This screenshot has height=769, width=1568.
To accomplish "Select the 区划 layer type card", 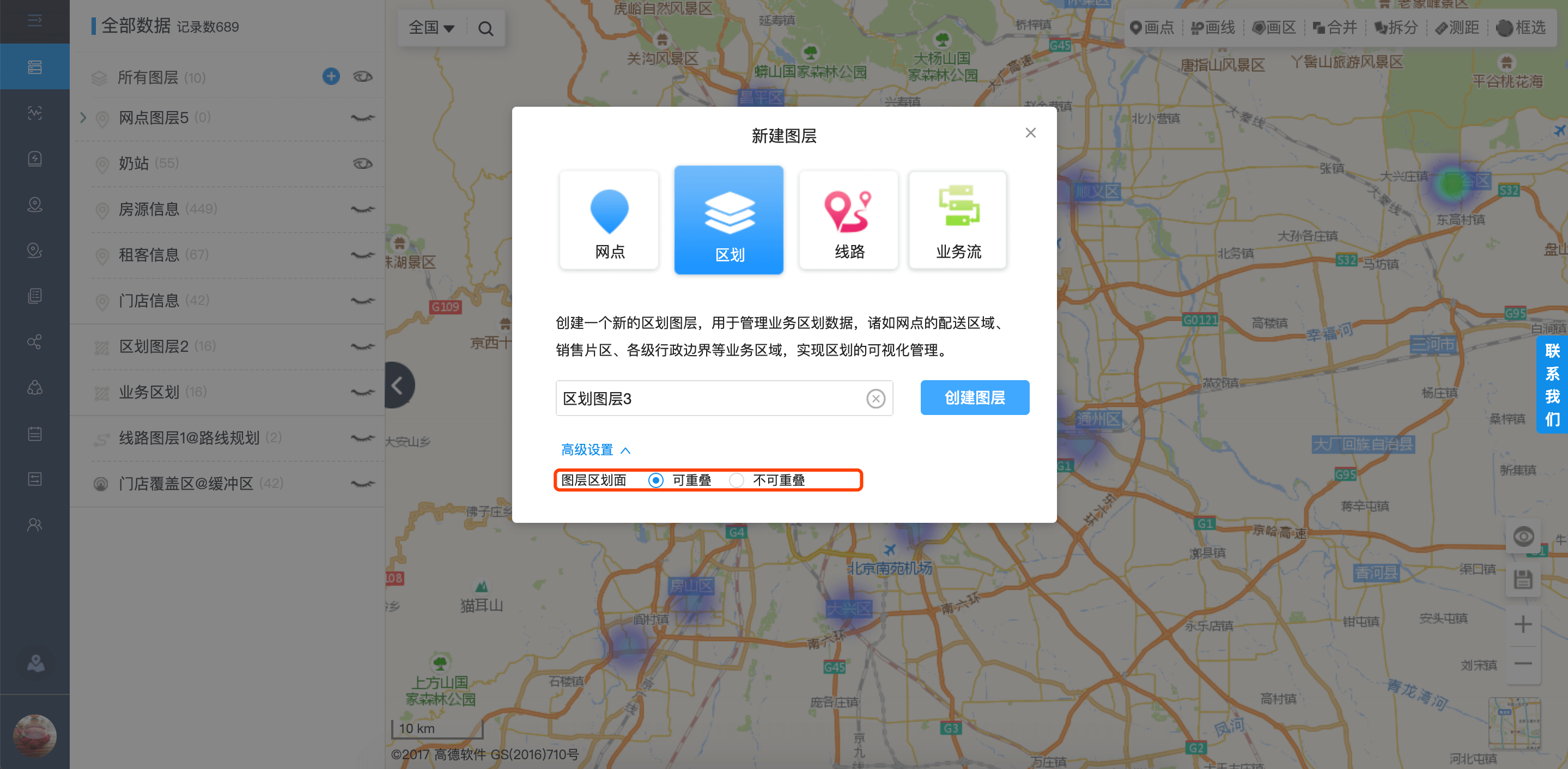I will point(728,220).
